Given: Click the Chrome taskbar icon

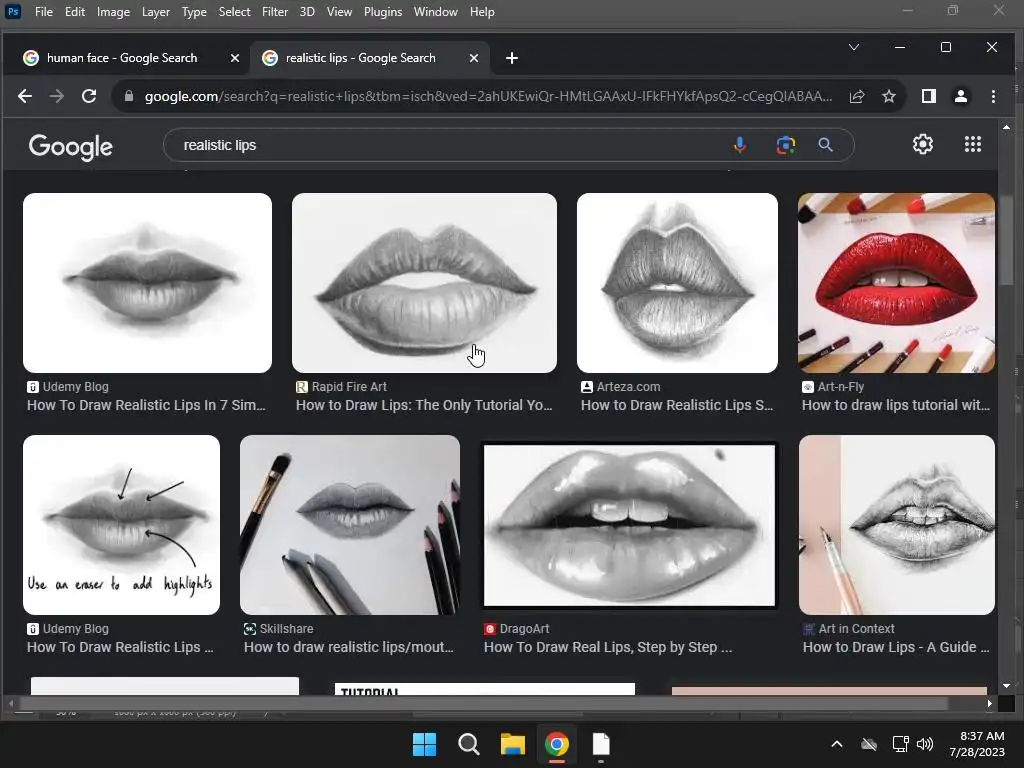Looking at the screenshot, I should pyautogui.click(x=556, y=744).
